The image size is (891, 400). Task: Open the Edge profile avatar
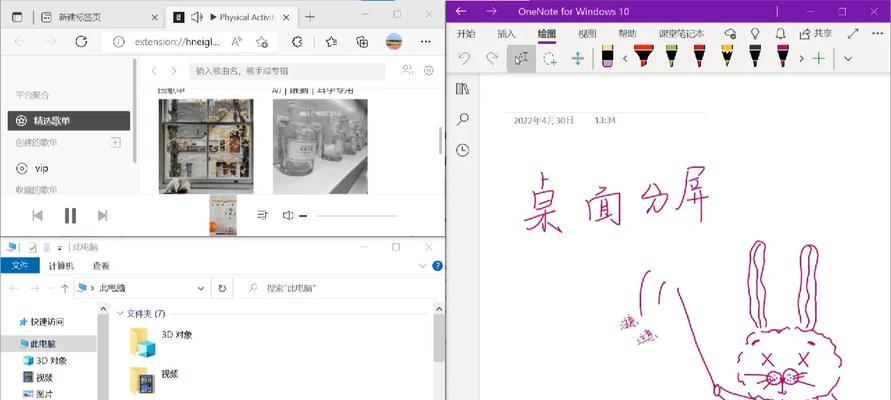coord(393,41)
